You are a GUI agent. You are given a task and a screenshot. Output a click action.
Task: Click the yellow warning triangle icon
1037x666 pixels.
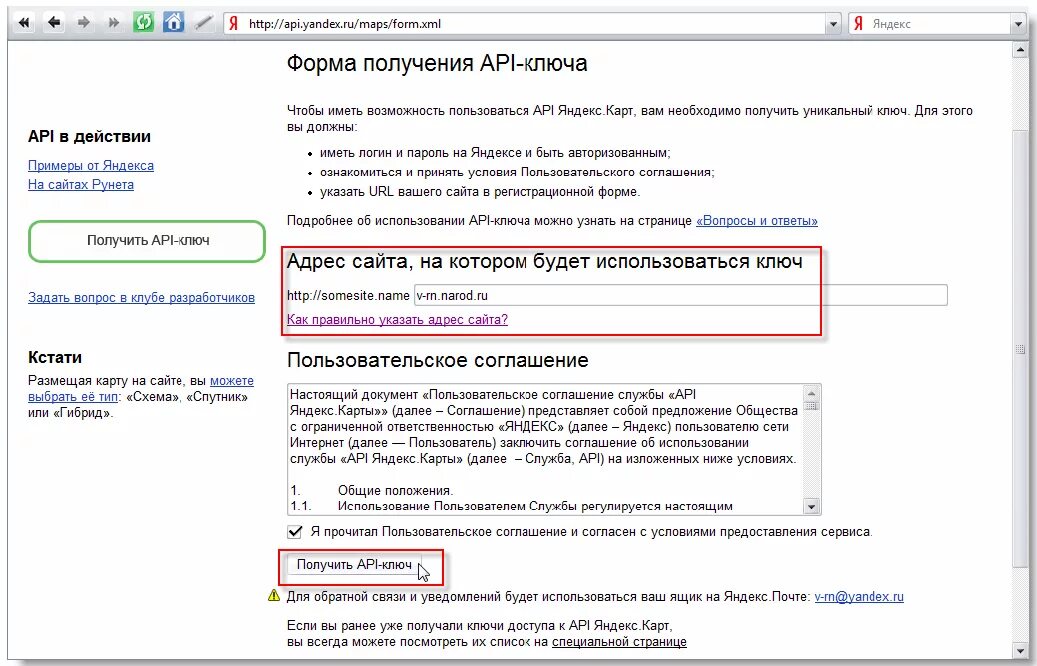[x=274, y=596]
